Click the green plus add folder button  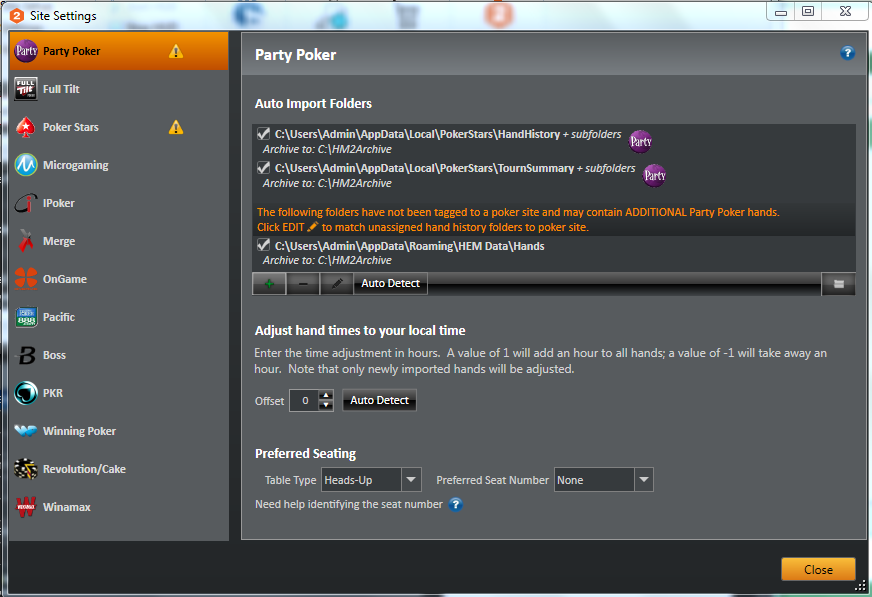tap(269, 283)
